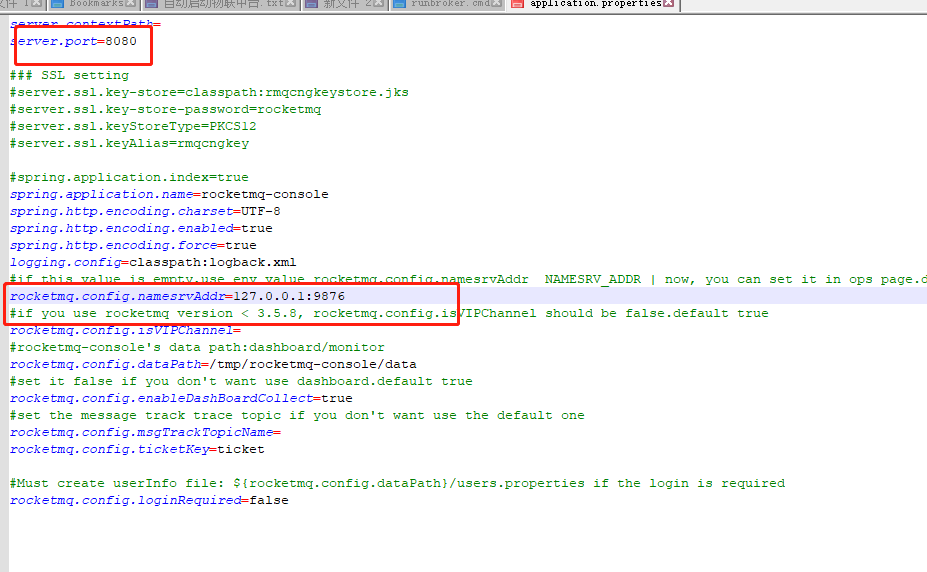Click the spring.http.encoding.enabled=true line
The image size is (927, 572).
tap(141, 229)
